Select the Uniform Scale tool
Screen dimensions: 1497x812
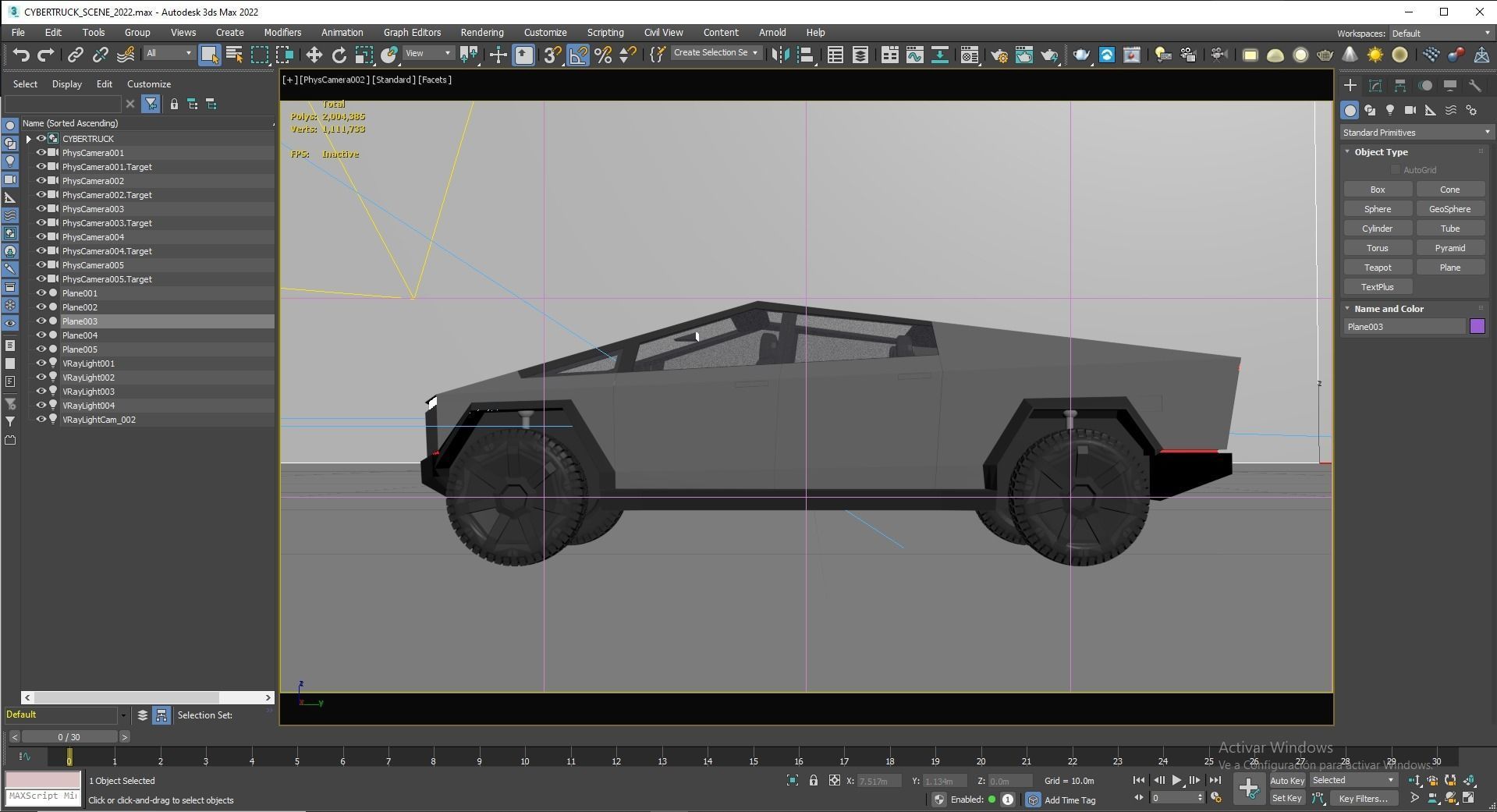coord(364,55)
